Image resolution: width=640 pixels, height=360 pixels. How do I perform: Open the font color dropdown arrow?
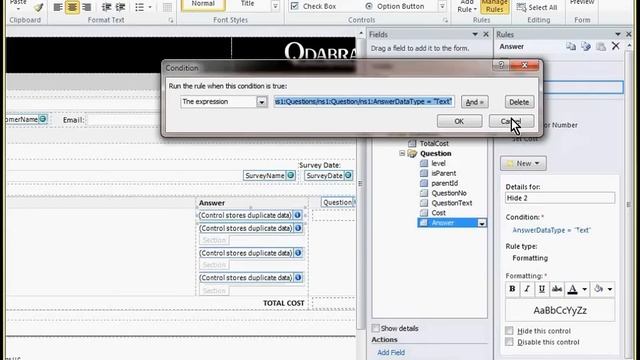click(584, 289)
